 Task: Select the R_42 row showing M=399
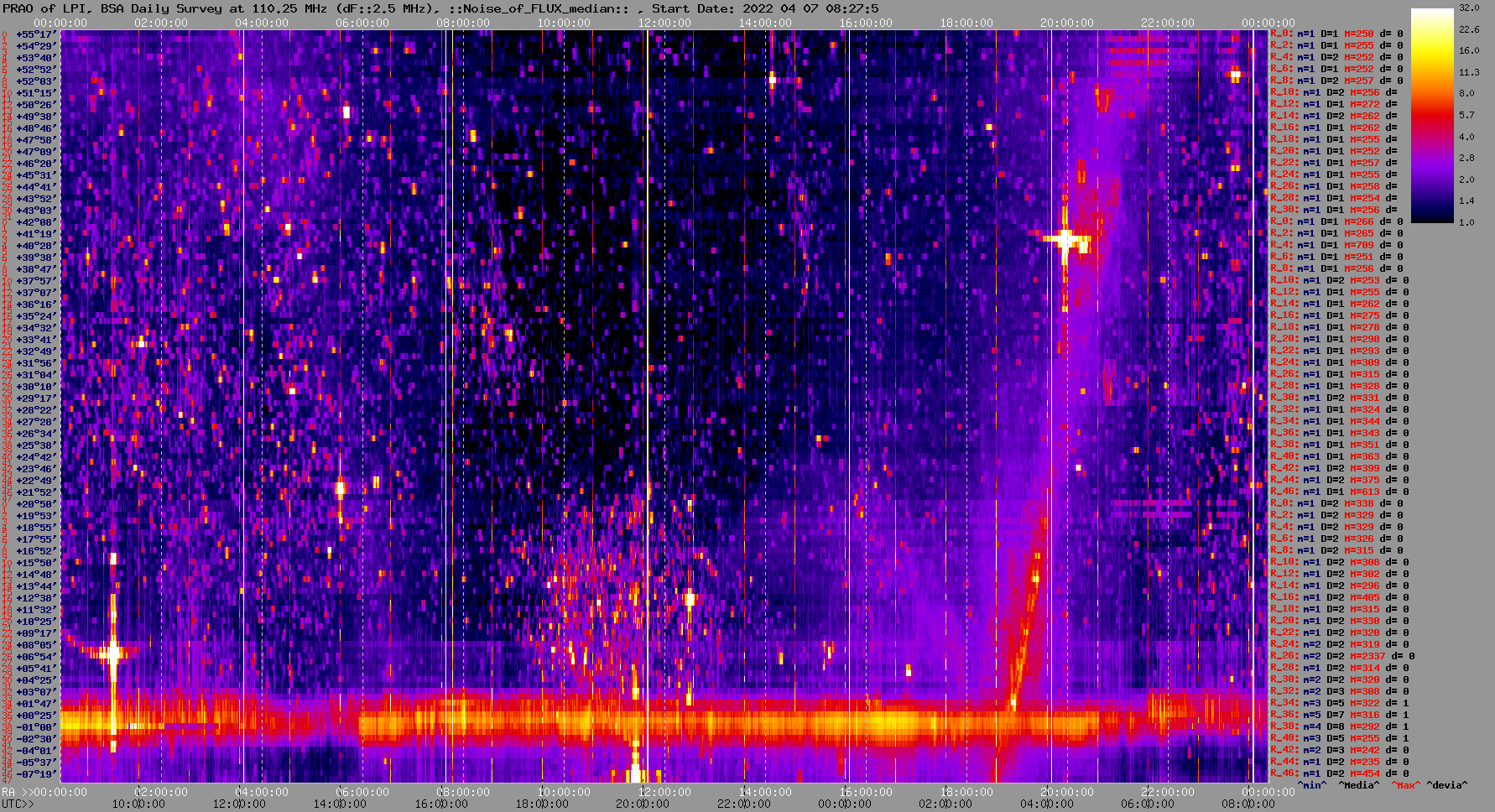[x=1339, y=468]
